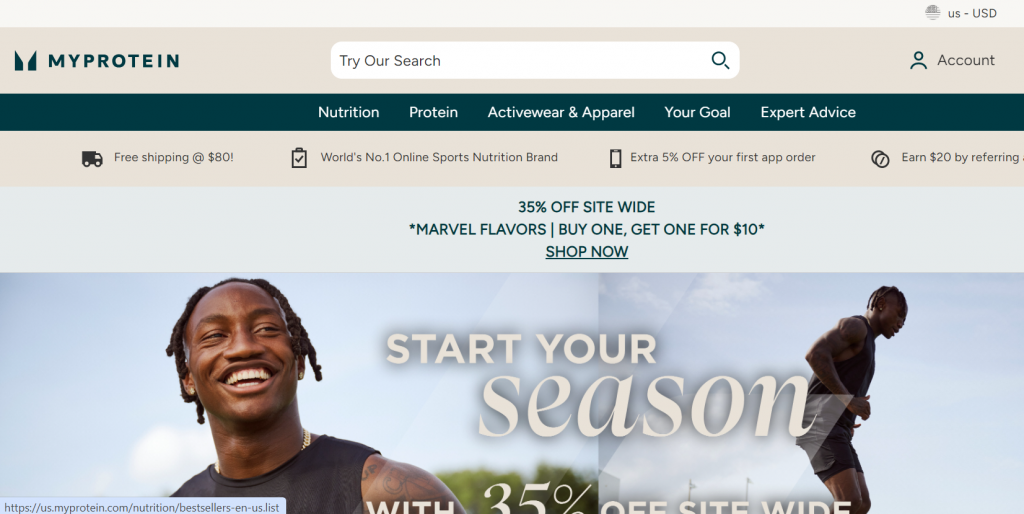Click the delivery truck icon
The height and width of the screenshot is (514, 1024).
tap(92, 158)
